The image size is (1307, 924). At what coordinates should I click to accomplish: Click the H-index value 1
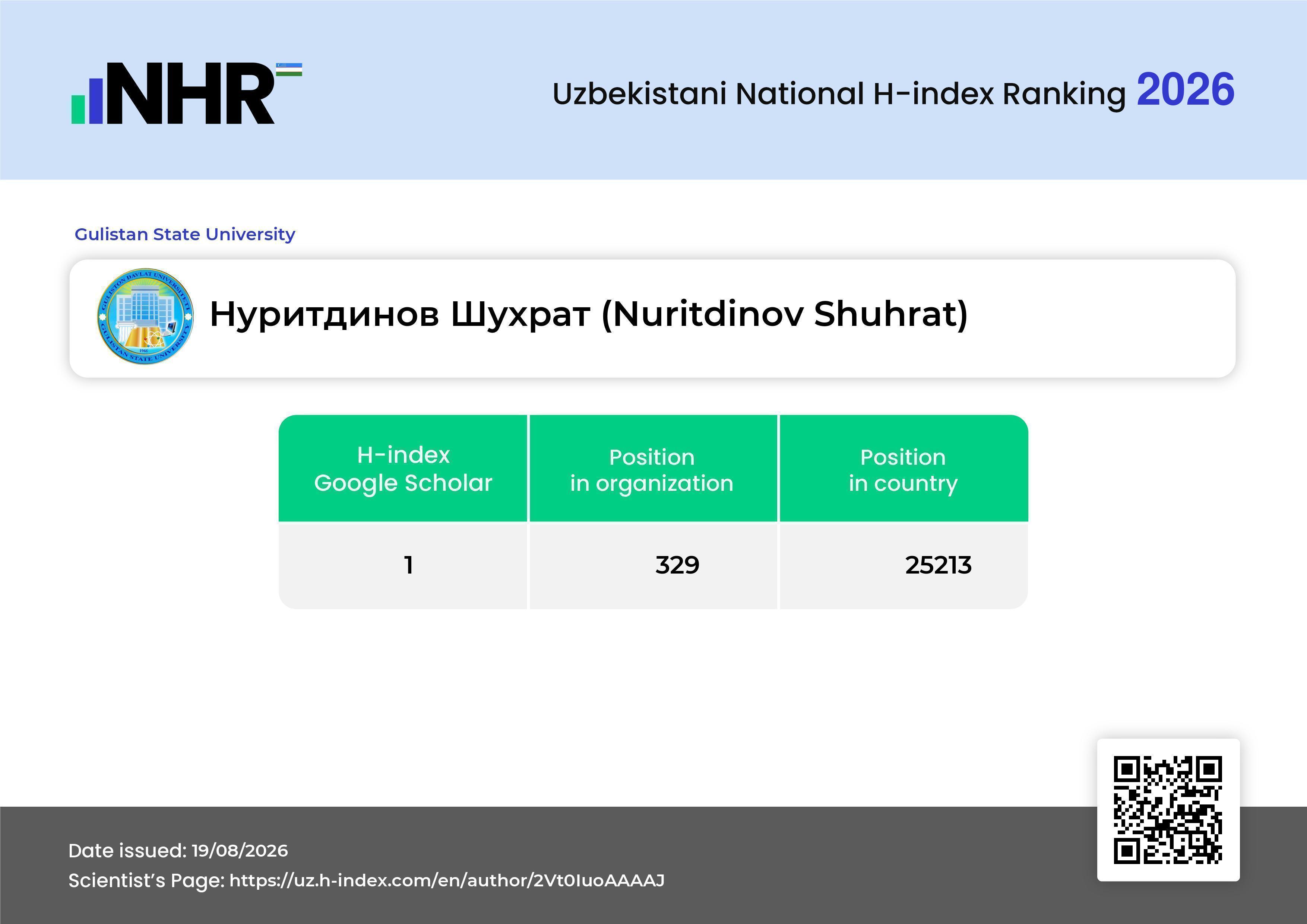(x=408, y=565)
